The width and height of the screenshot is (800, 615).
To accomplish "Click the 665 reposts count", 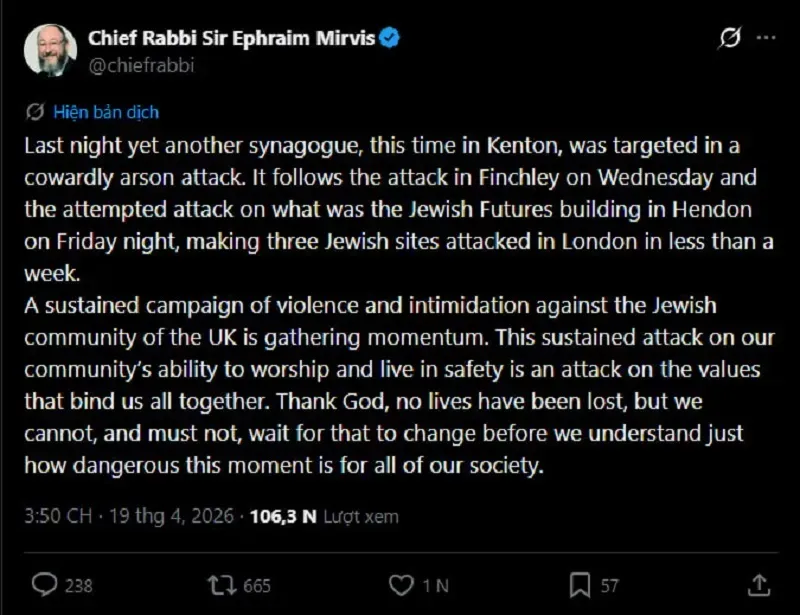I will tap(257, 585).
